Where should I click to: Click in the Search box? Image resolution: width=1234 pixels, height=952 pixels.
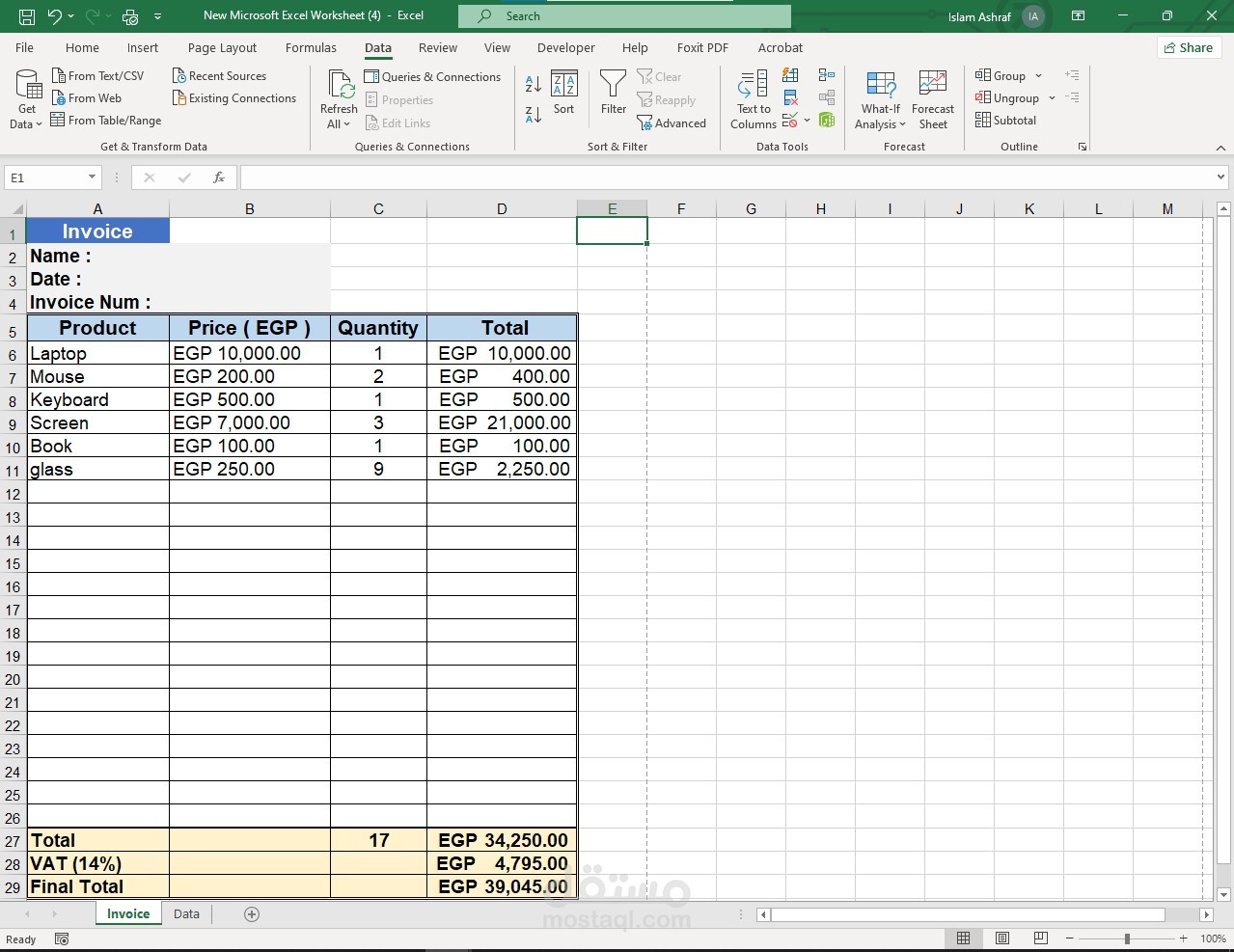tap(624, 16)
